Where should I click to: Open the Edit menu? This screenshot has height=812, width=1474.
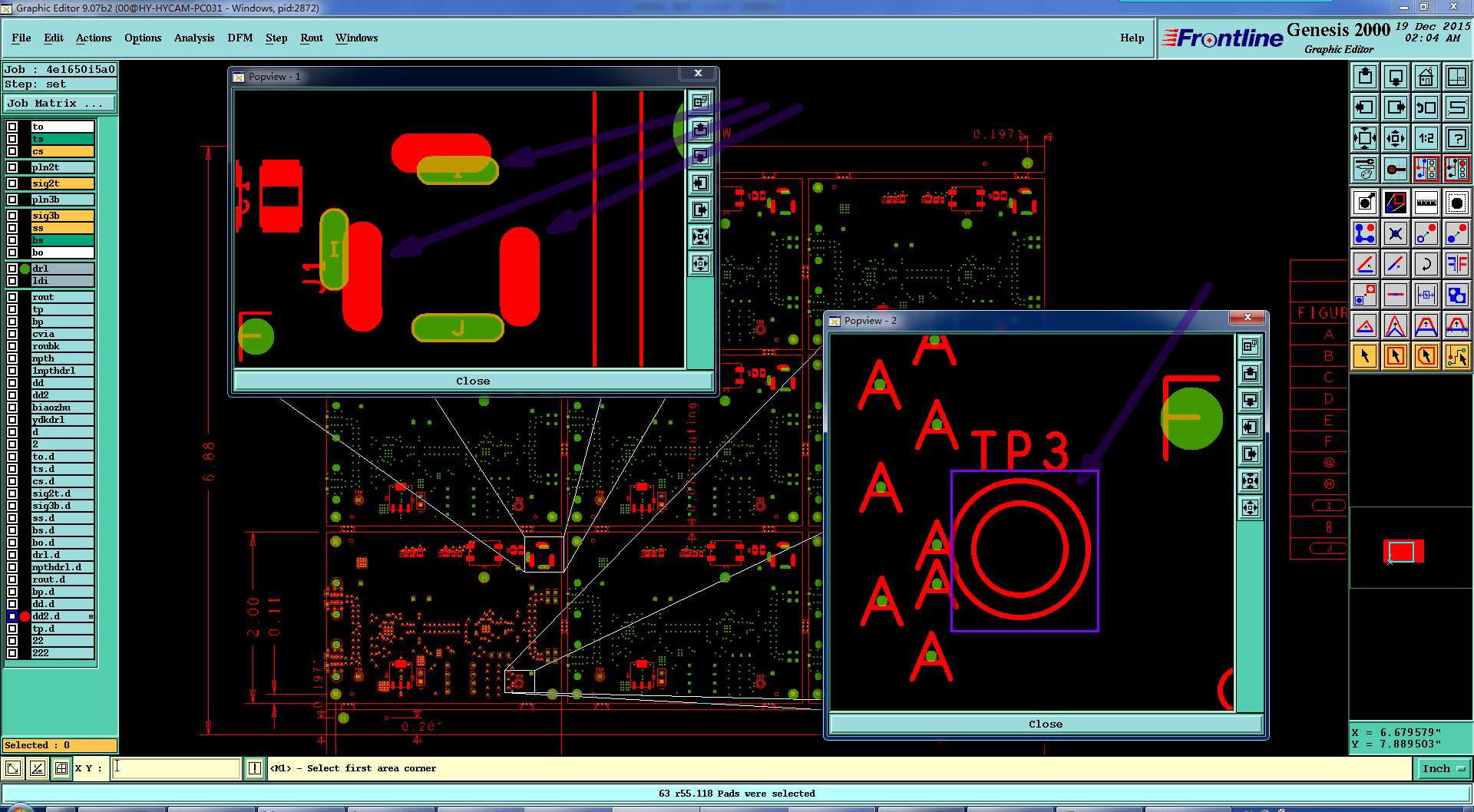click(54, 38)
